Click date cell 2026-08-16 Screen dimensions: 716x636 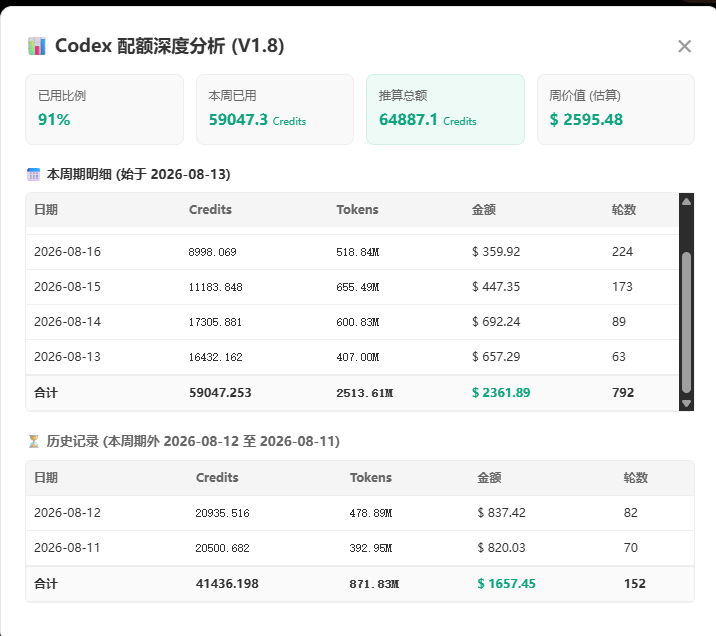68,252
